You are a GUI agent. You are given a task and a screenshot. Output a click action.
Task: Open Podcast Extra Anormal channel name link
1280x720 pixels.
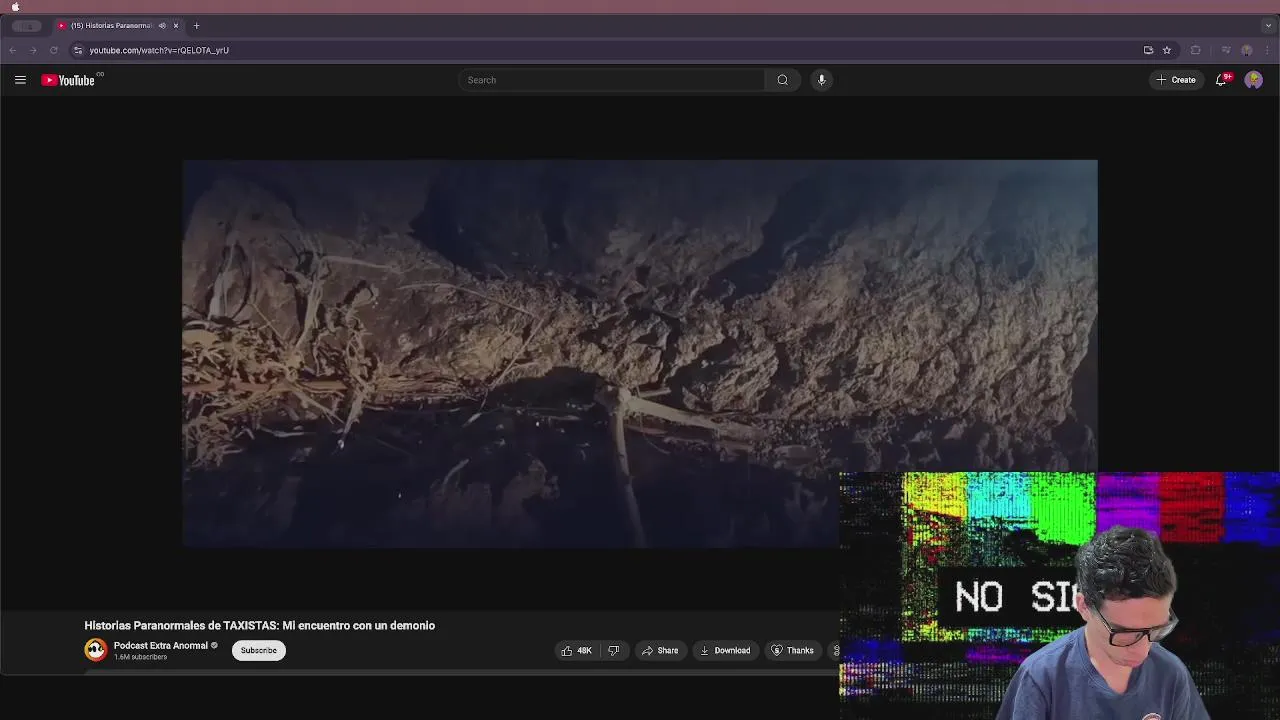point(161,645)
